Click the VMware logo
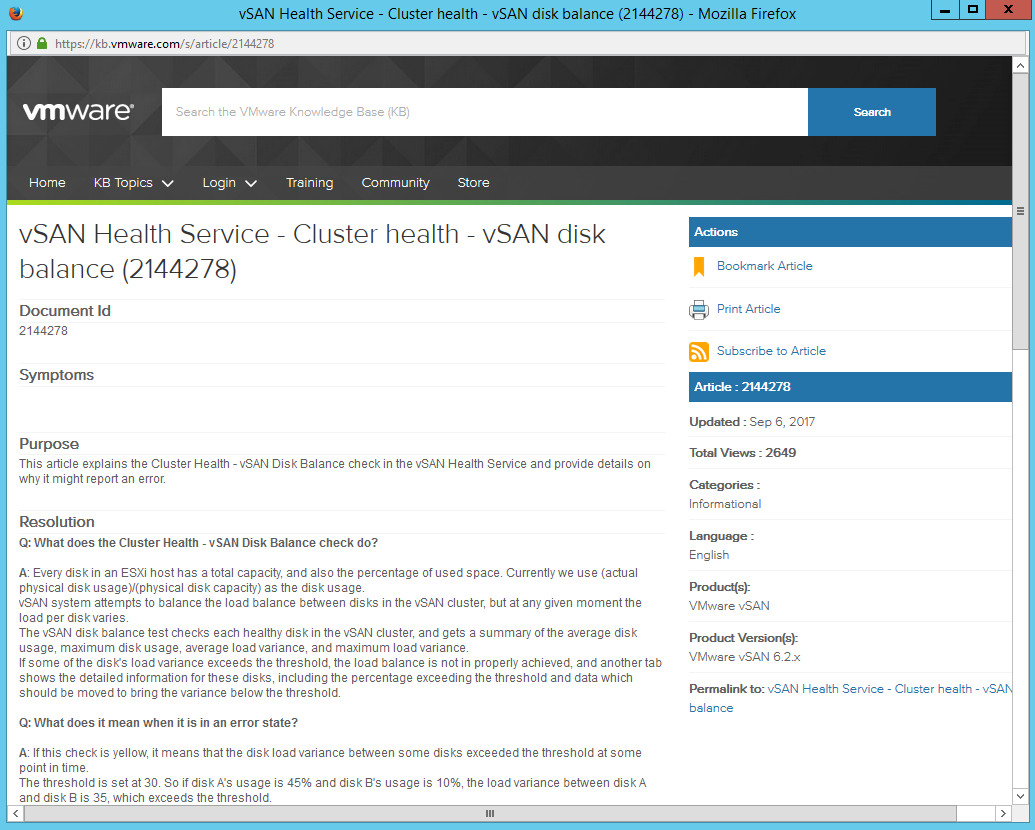The height and width of the screenshot is (830, 1035). tap(79, 111)
